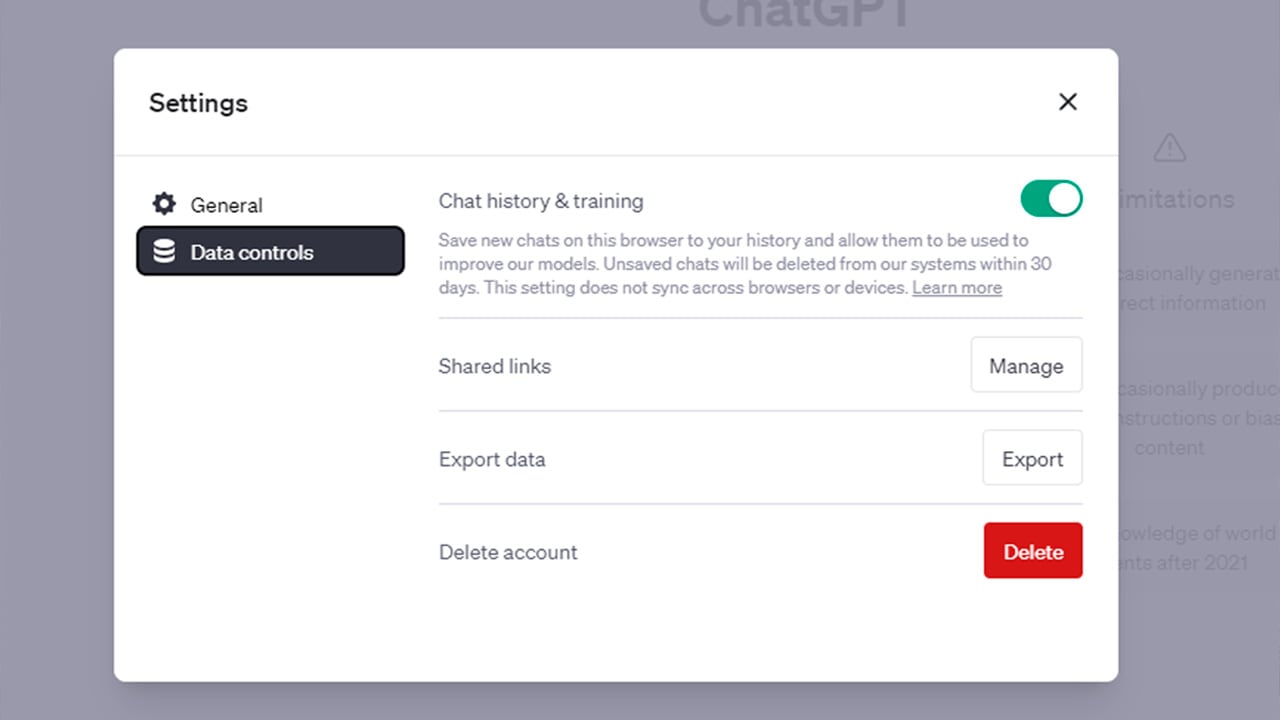Click the gear icon beside General

pos(163,204)
